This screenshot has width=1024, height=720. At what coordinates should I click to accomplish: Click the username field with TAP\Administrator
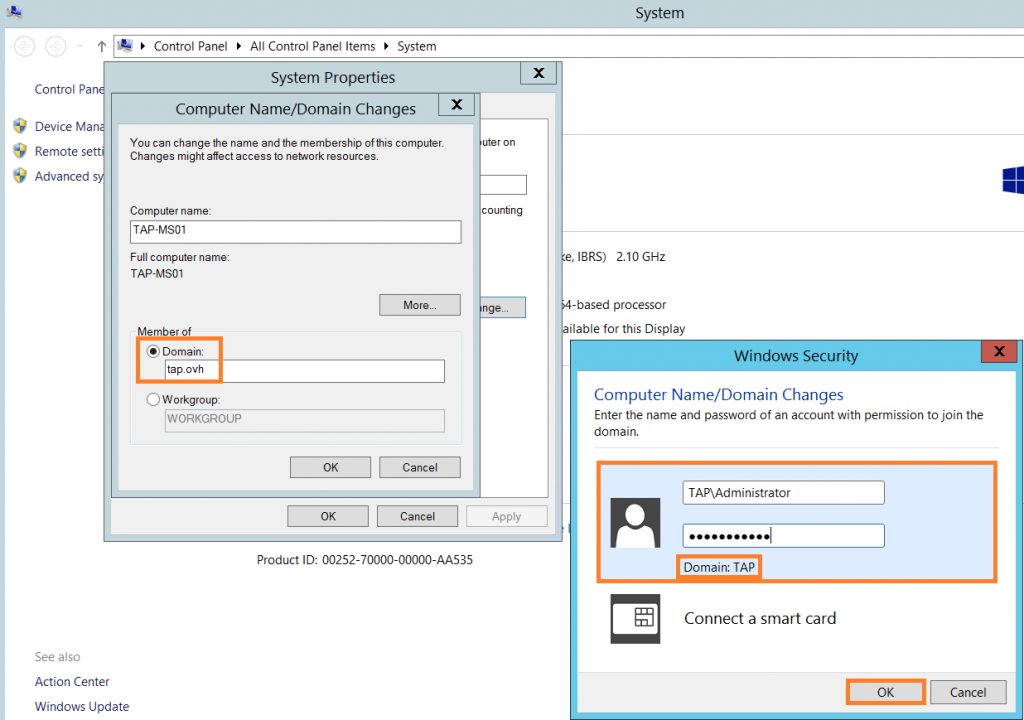click(x=784, y=493)
